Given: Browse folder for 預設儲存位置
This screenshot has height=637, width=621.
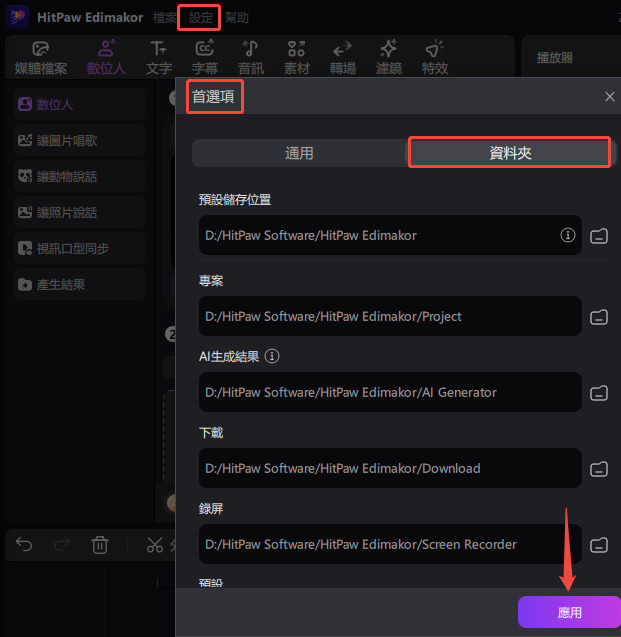Looking at the screenshot, I should pyautogui.click(x=599, y=236).
